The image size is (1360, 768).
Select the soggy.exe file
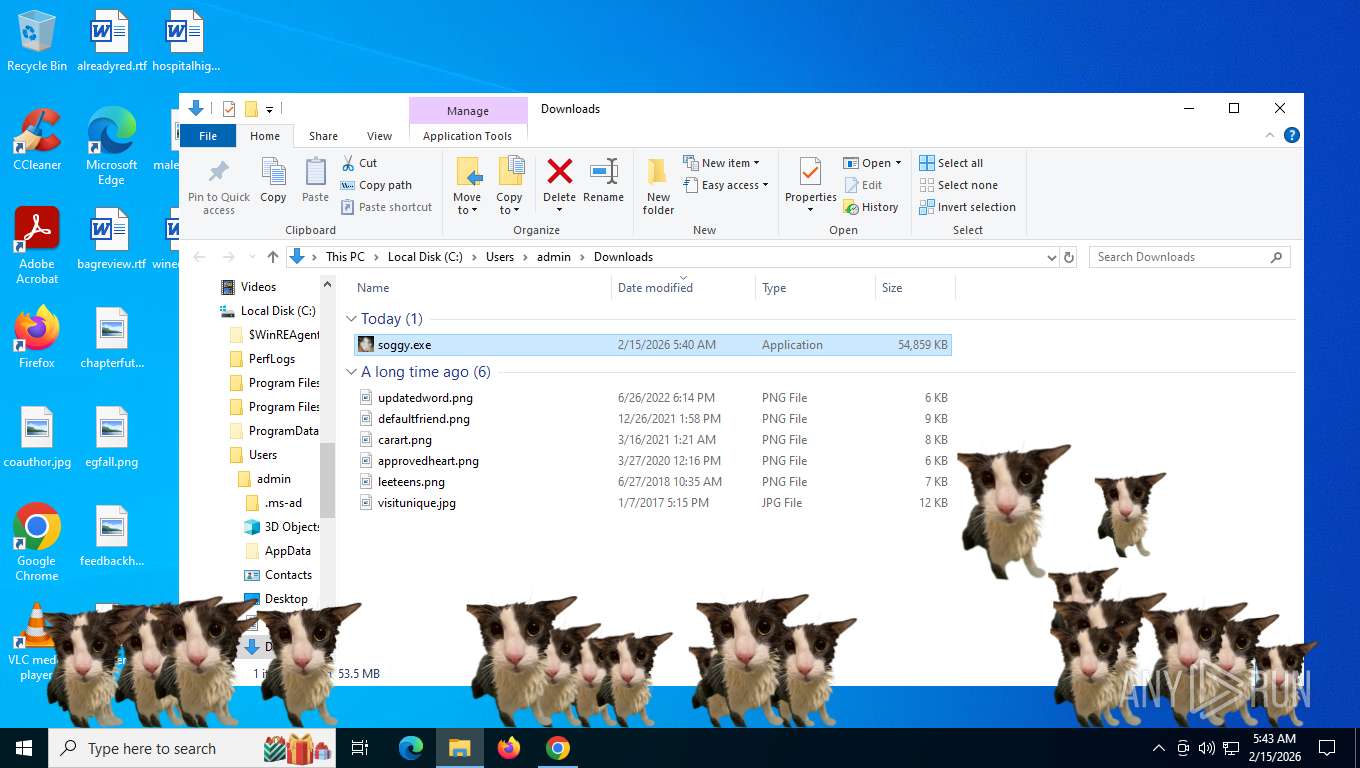653,345
